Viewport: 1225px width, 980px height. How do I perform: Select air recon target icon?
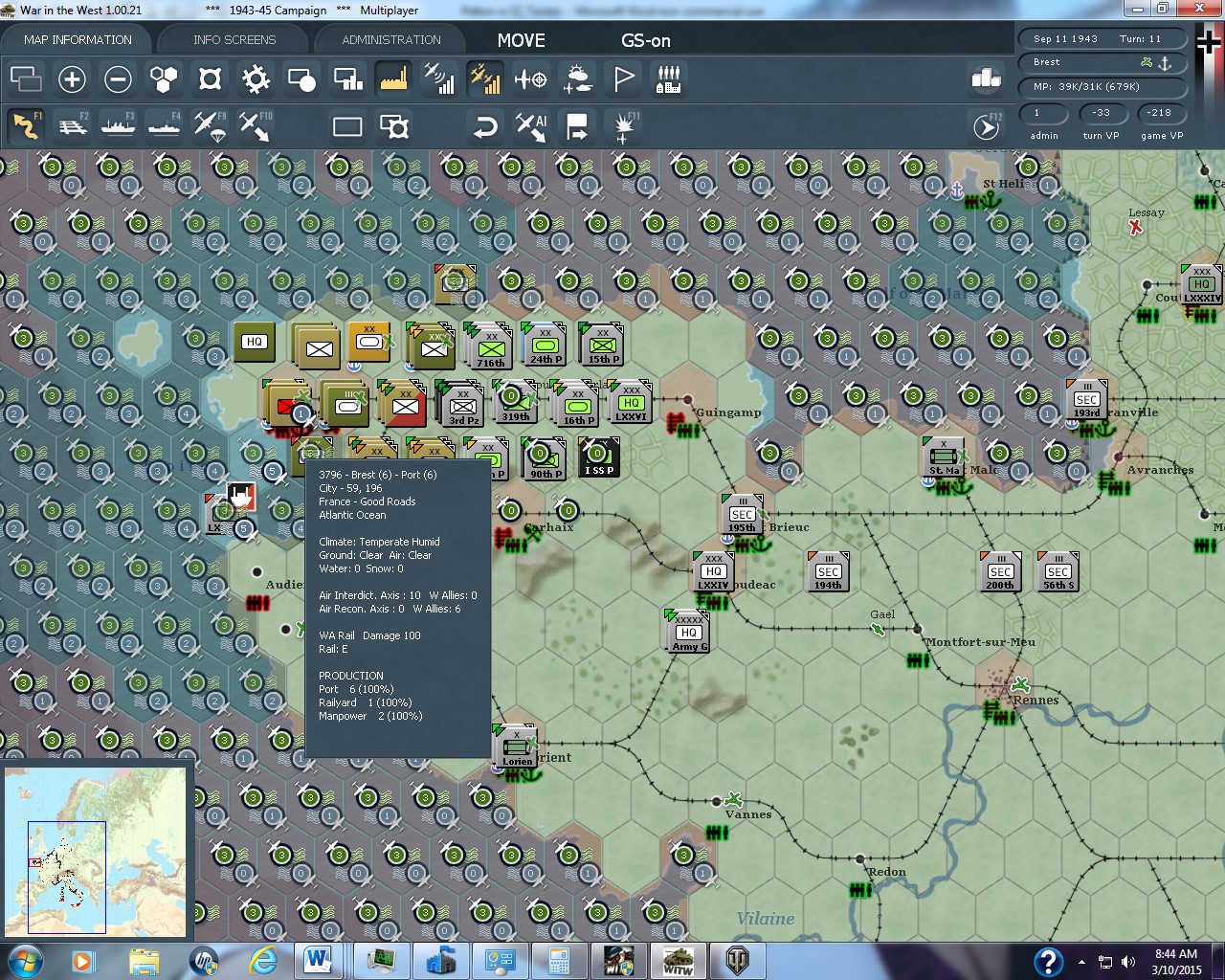531,79
